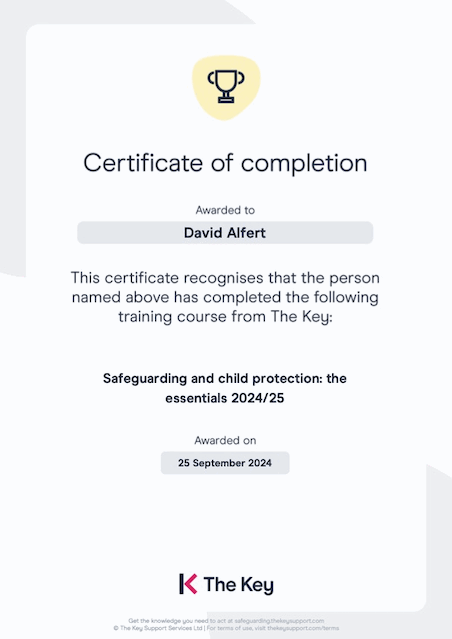The image size is (452, 639).
Task: Click the 'essentials 2024/25' text line
Action: (225, 398)
